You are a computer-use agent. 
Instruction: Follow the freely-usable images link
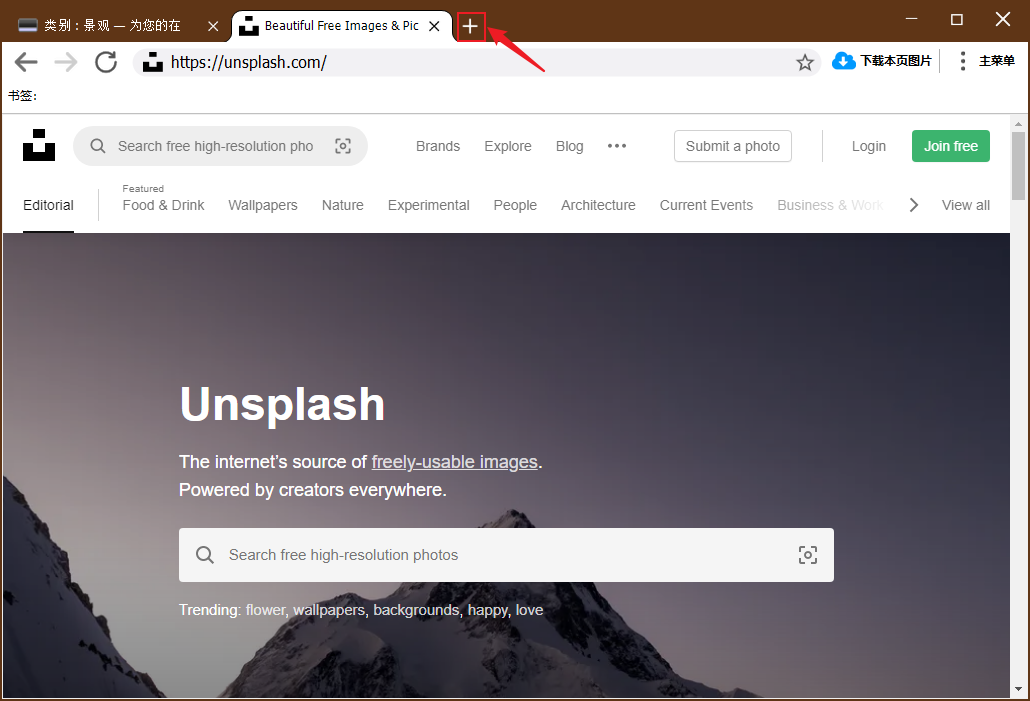click(x=455, y=462)
